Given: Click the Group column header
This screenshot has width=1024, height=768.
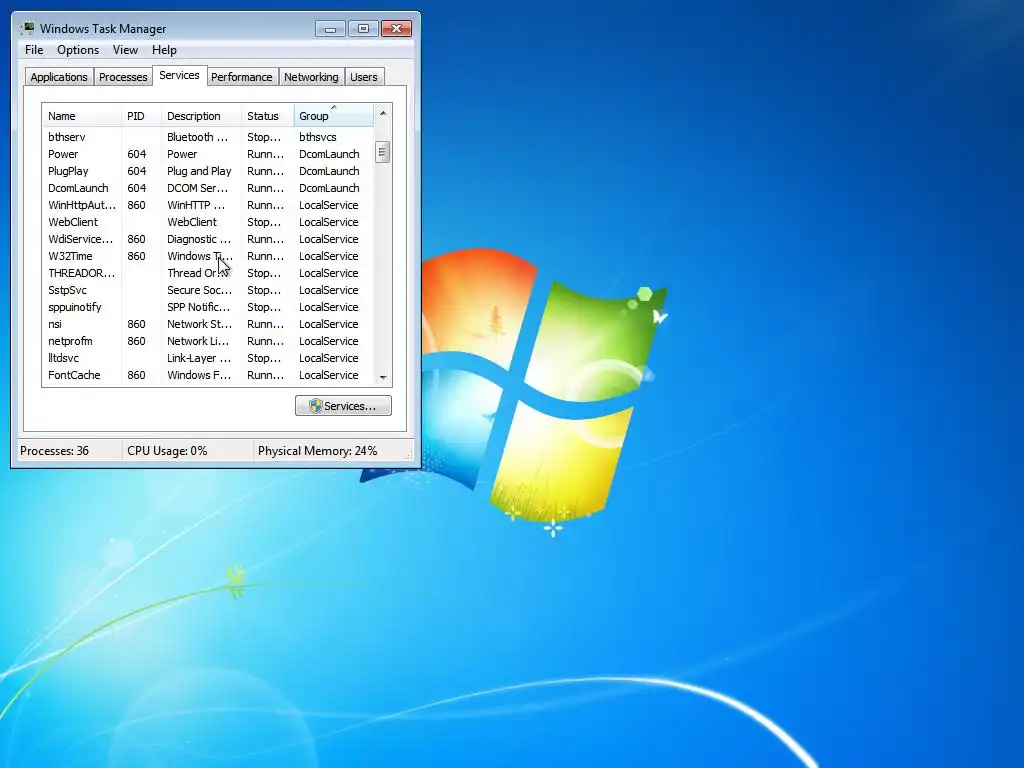Looking at the screenshot, I should [334, 116].
